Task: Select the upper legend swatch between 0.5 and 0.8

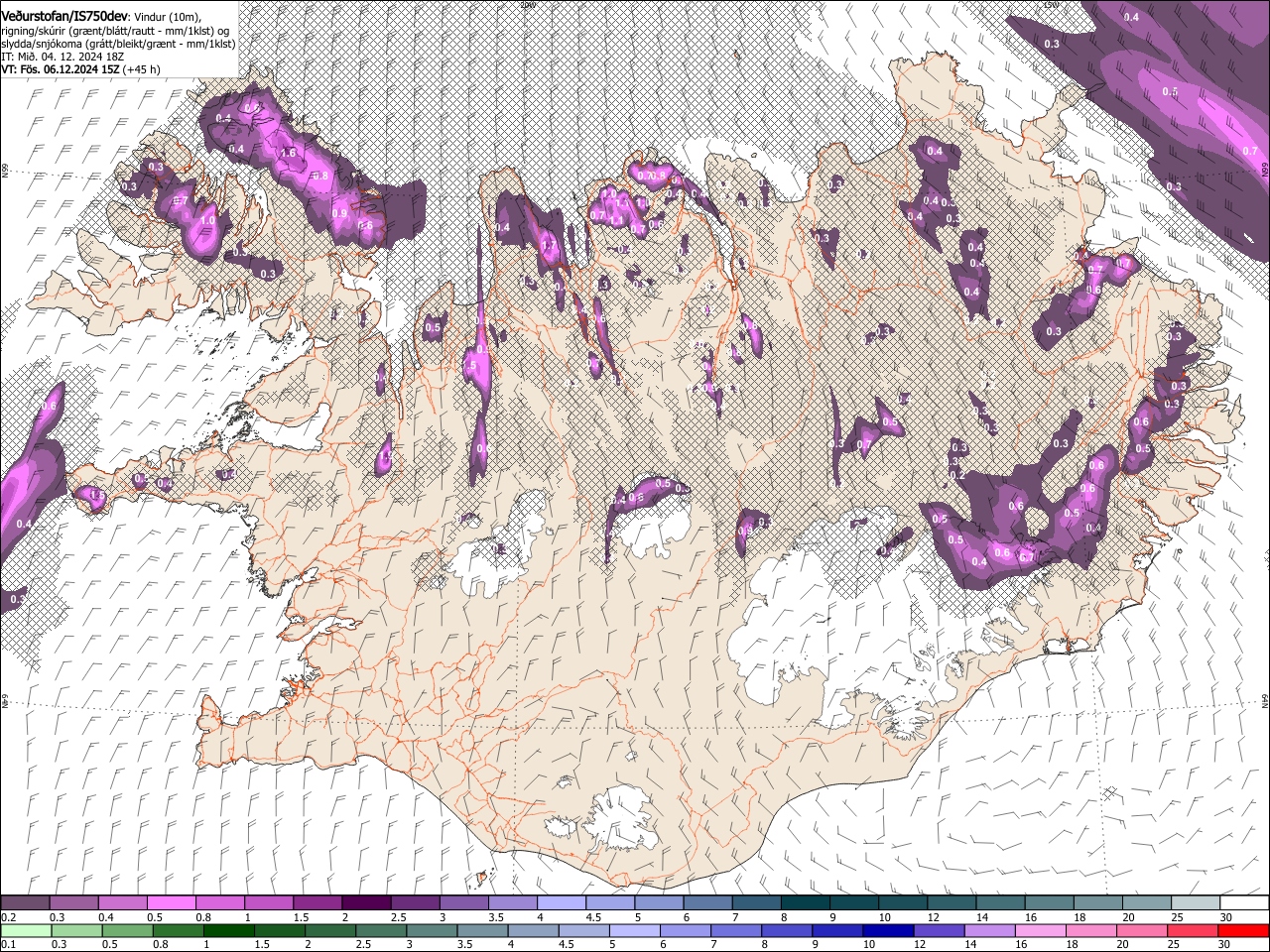Action: [171, 903]
